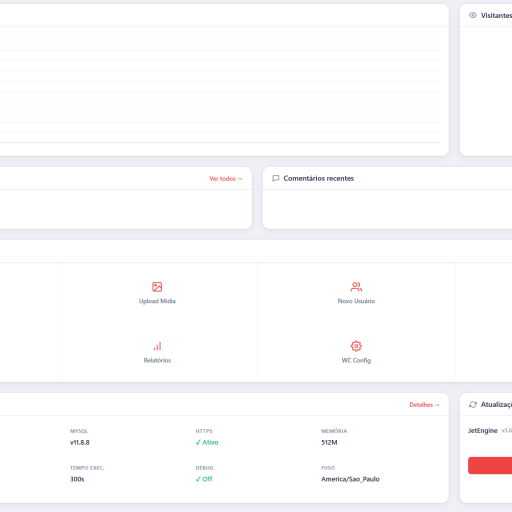Open the WC Config gear icon
Viewport: 512px width, 512px height.
[x=356, y=346]
